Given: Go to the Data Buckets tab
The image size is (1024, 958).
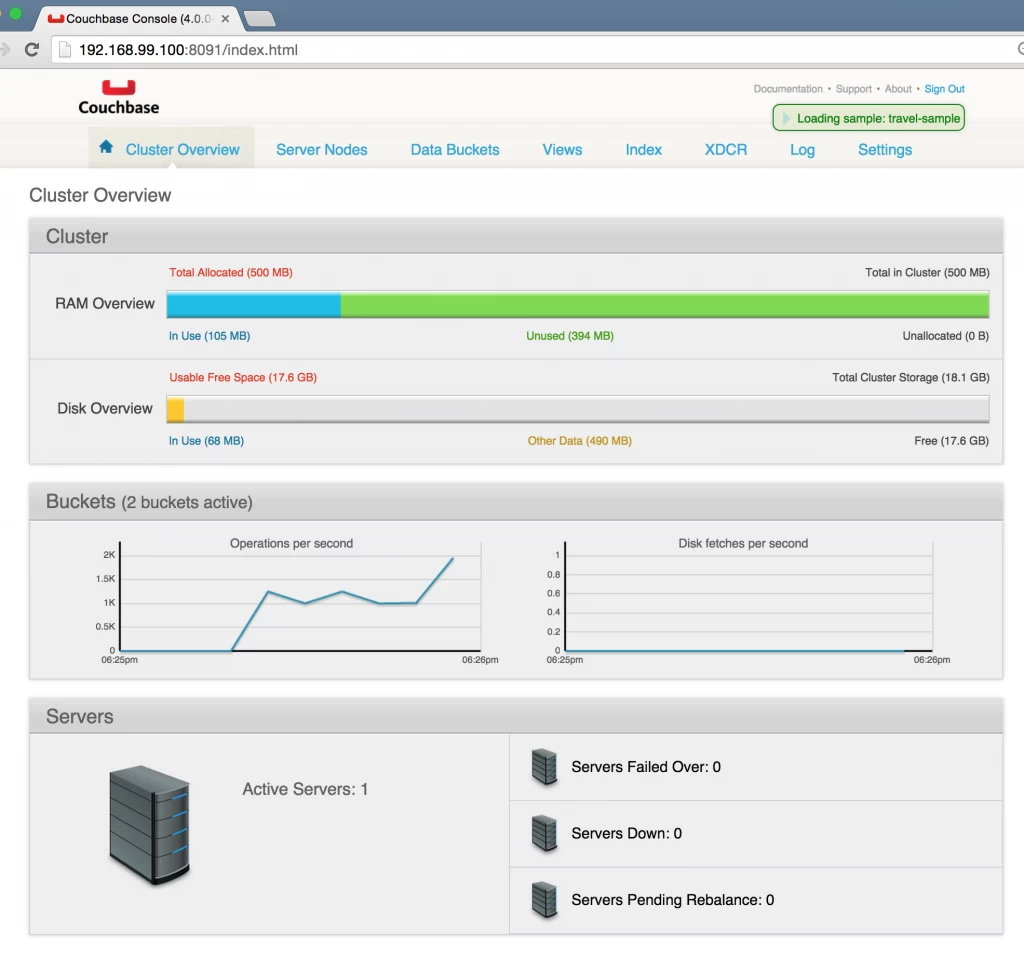Looking at the screenshot, I should click(x=455, y=150).
